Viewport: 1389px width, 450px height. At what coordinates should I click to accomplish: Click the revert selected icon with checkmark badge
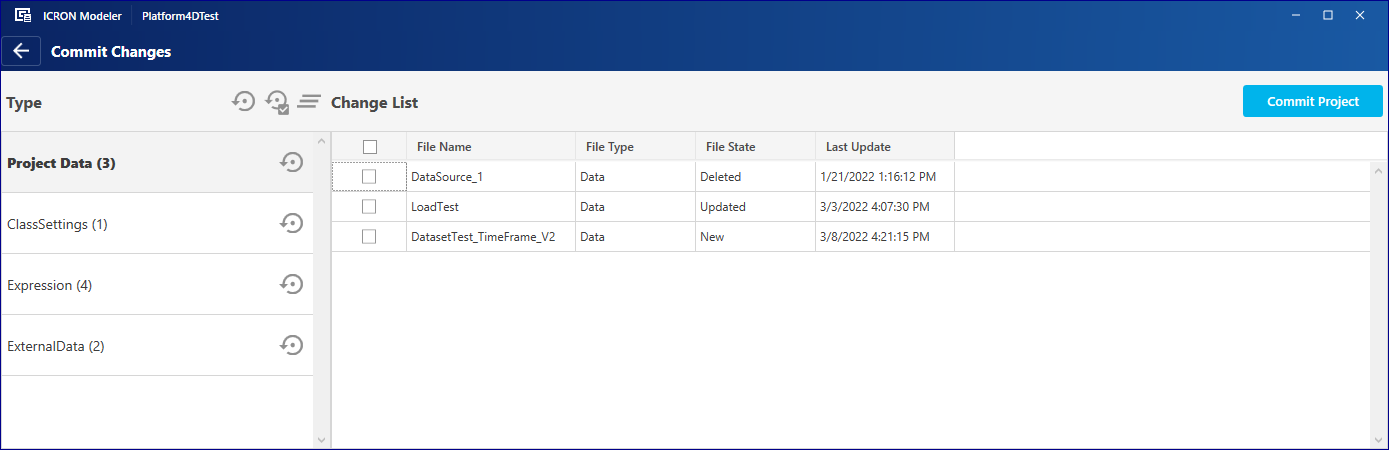pos(277,102)
